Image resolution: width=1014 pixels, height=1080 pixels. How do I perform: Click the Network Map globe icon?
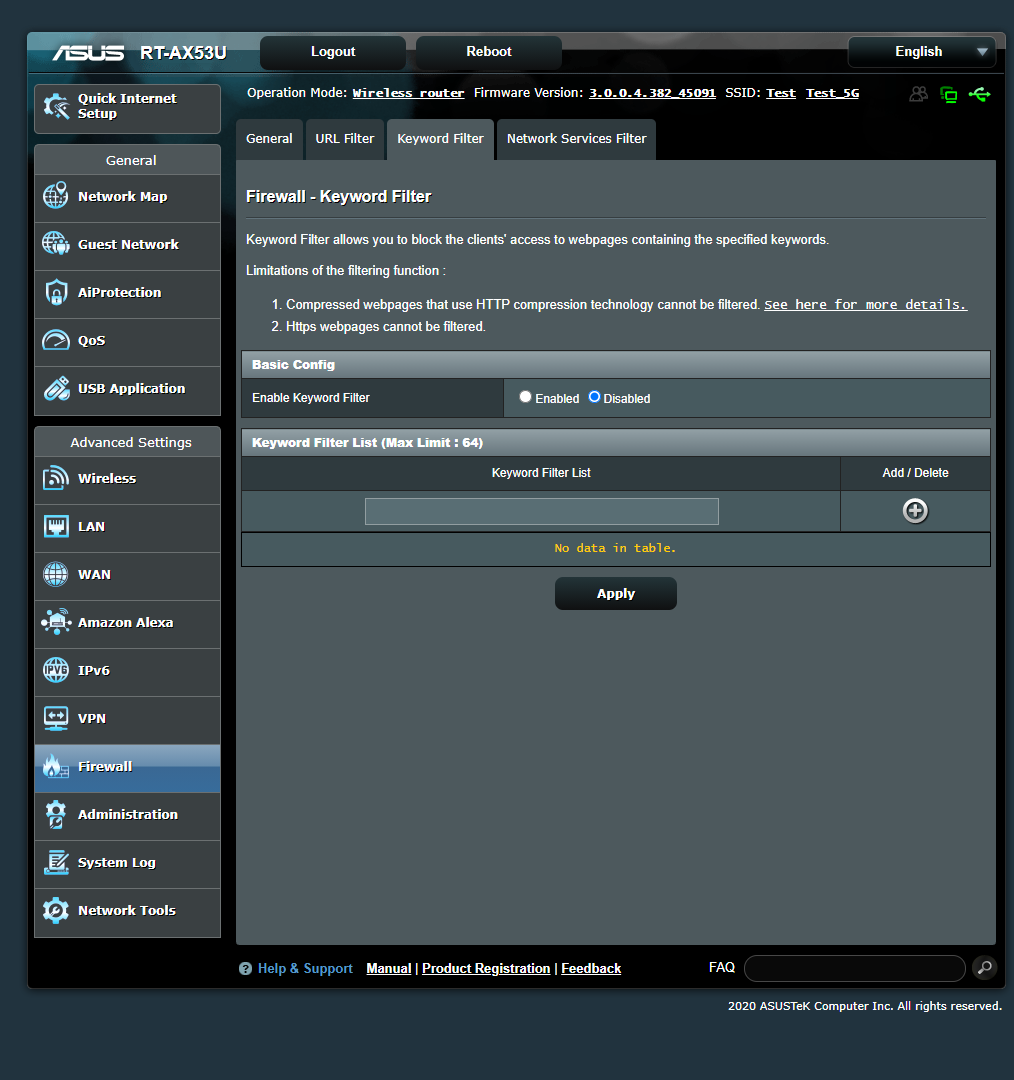click(x=56, y=196)
